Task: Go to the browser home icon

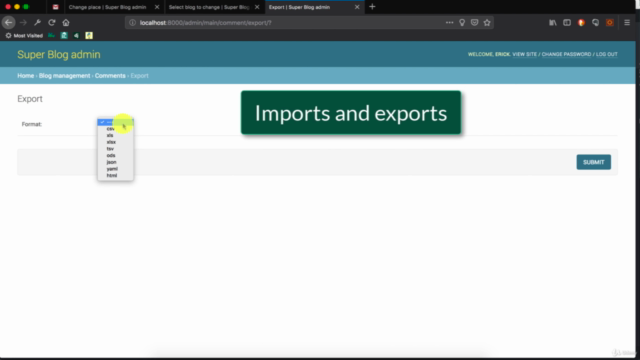Action: pos(66,22)
